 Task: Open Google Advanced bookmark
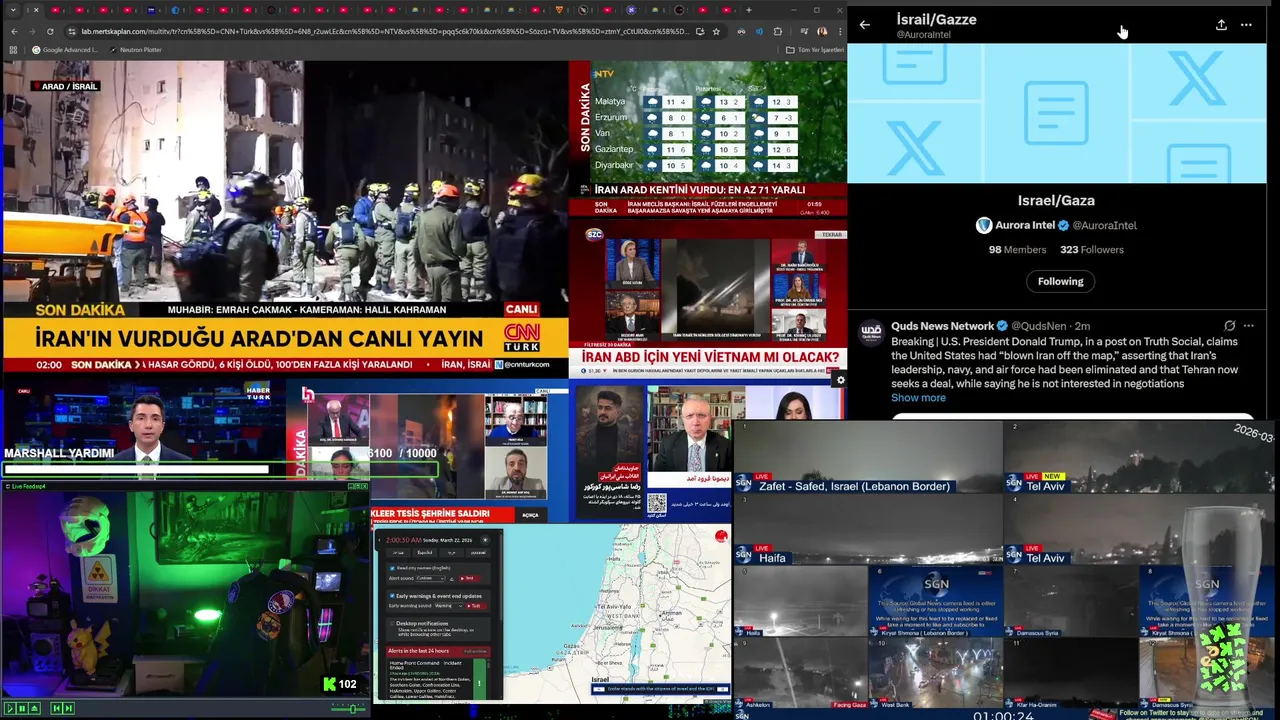64,49
